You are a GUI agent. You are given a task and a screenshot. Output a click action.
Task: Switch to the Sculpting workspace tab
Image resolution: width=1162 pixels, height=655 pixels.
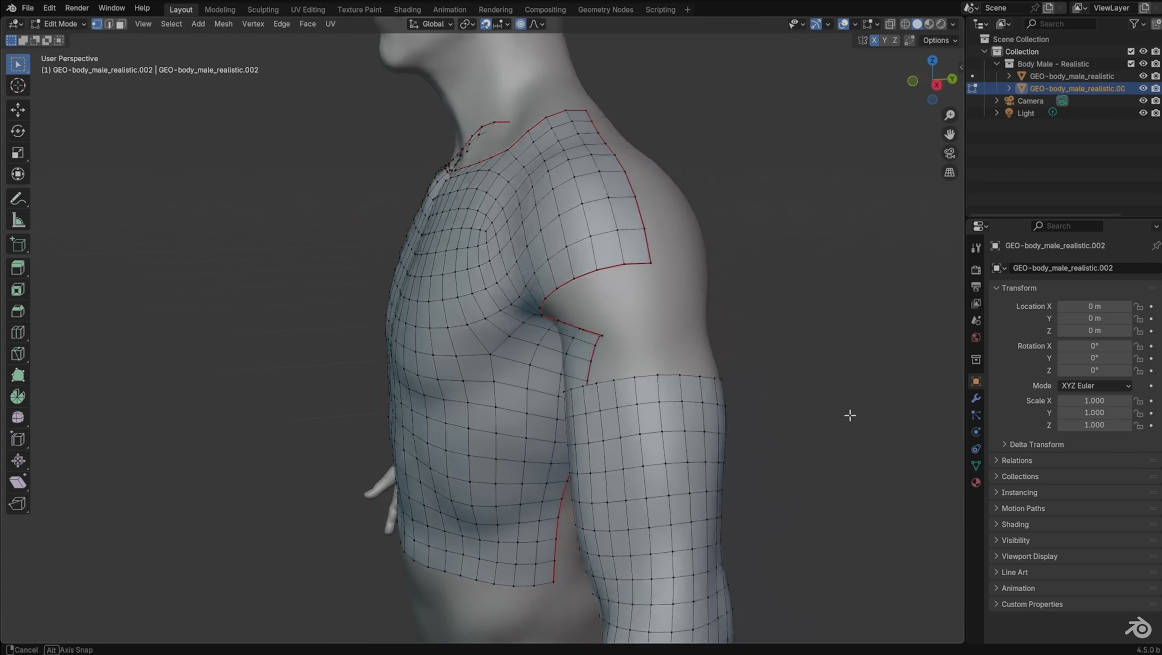[262, 9]
